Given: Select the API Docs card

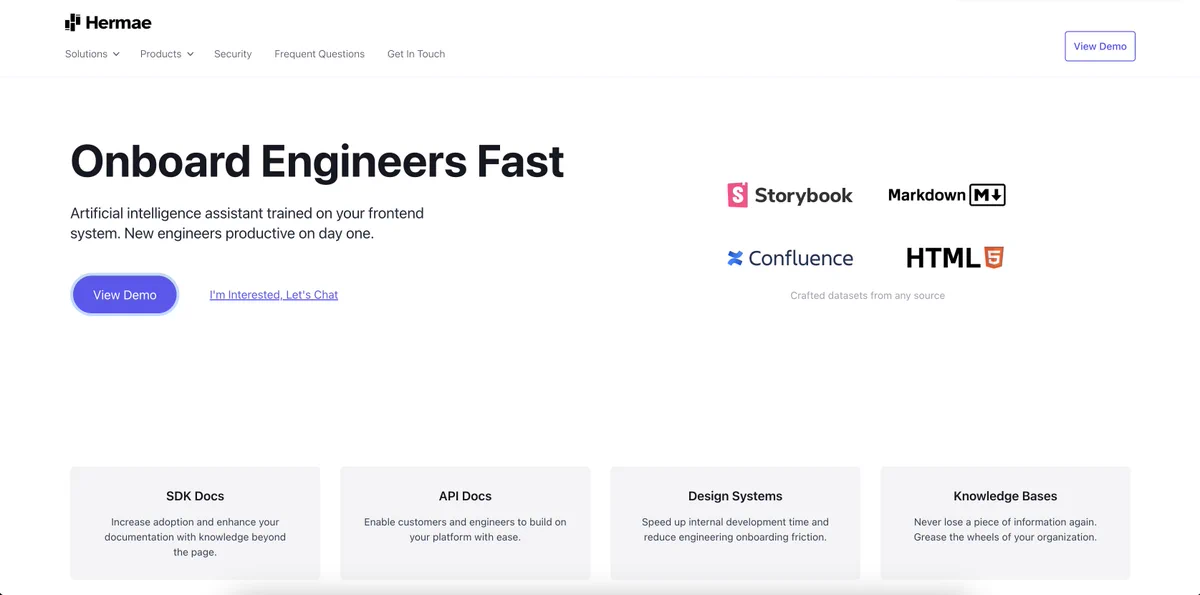Looking at the screenshot, I should pos(465,523).
